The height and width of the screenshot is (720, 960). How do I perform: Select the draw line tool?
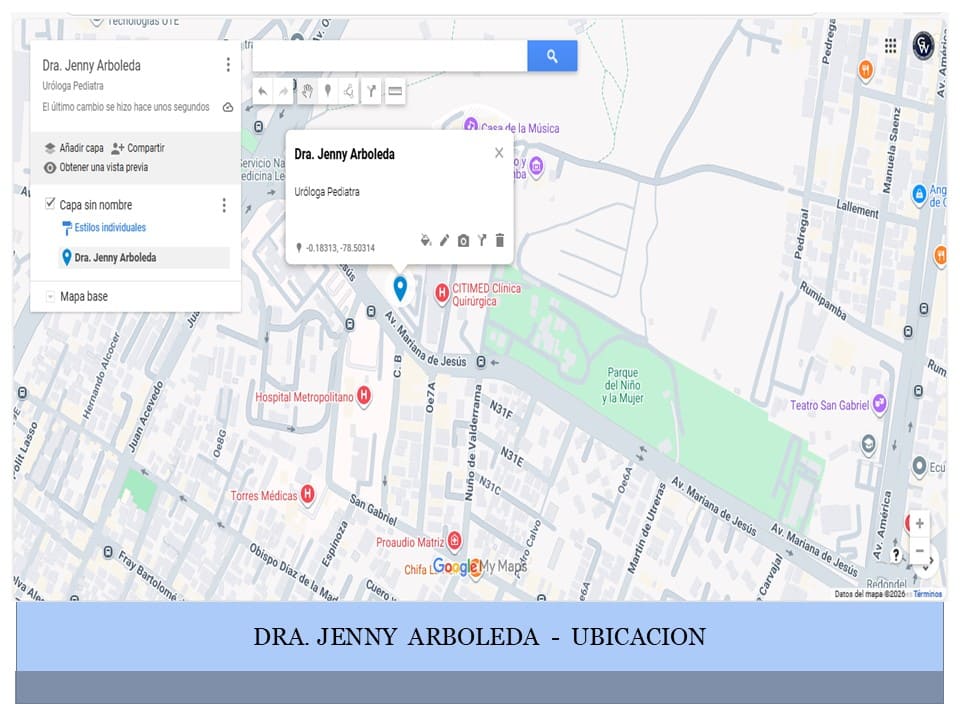click(349, 92)
